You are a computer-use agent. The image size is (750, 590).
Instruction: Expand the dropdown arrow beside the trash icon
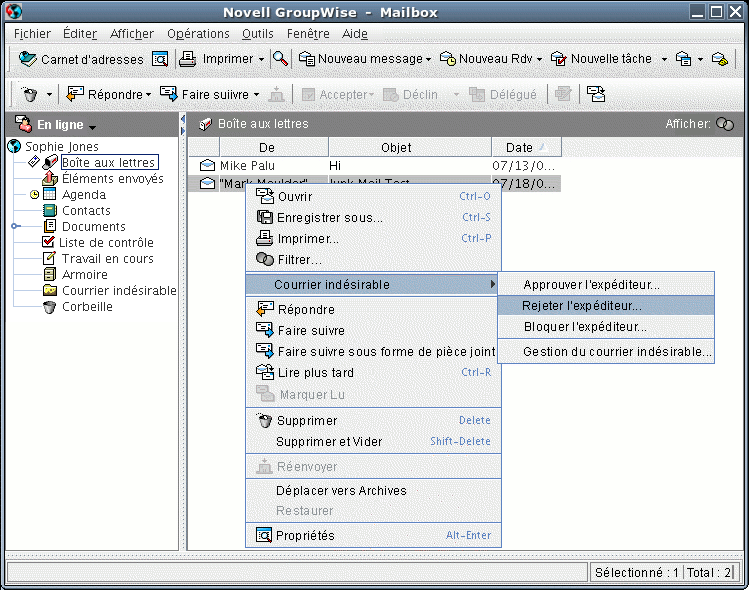click(49, 95)
